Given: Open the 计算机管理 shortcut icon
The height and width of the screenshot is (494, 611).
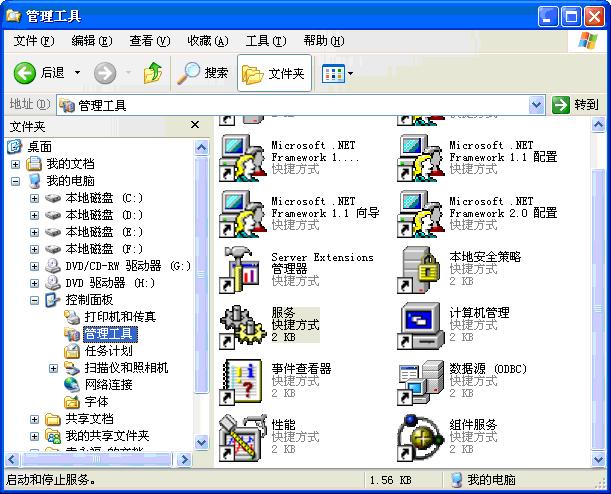Looking at the screenshot, I should click(x=421, y=326).
